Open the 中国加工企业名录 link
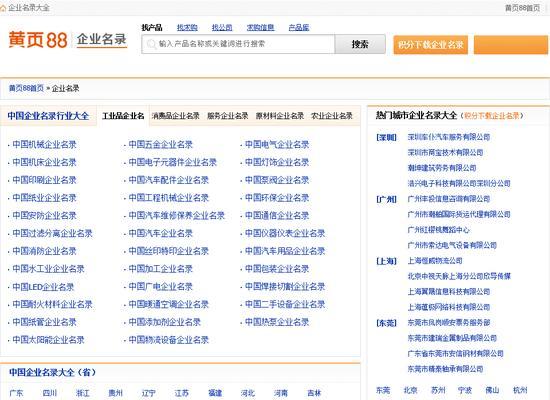550x400 pixels. (161, 269)
